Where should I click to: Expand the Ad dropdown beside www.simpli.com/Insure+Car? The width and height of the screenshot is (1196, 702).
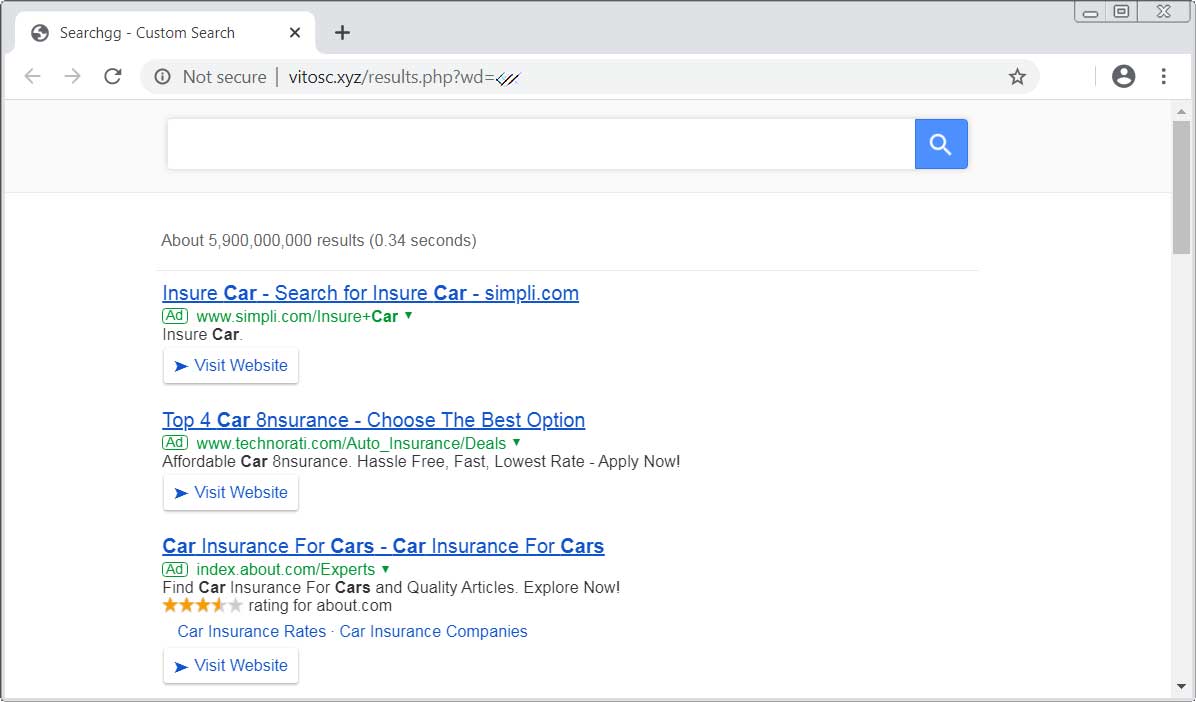[408, 315]
